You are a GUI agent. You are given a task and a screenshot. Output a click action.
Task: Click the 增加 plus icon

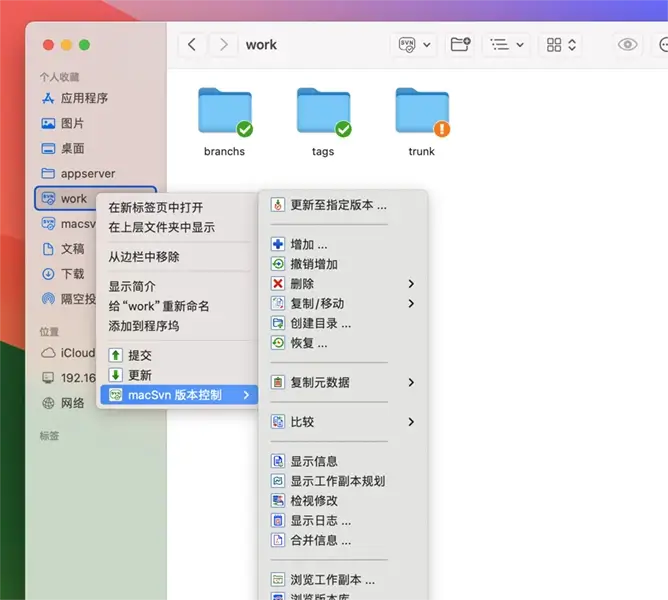278,244
